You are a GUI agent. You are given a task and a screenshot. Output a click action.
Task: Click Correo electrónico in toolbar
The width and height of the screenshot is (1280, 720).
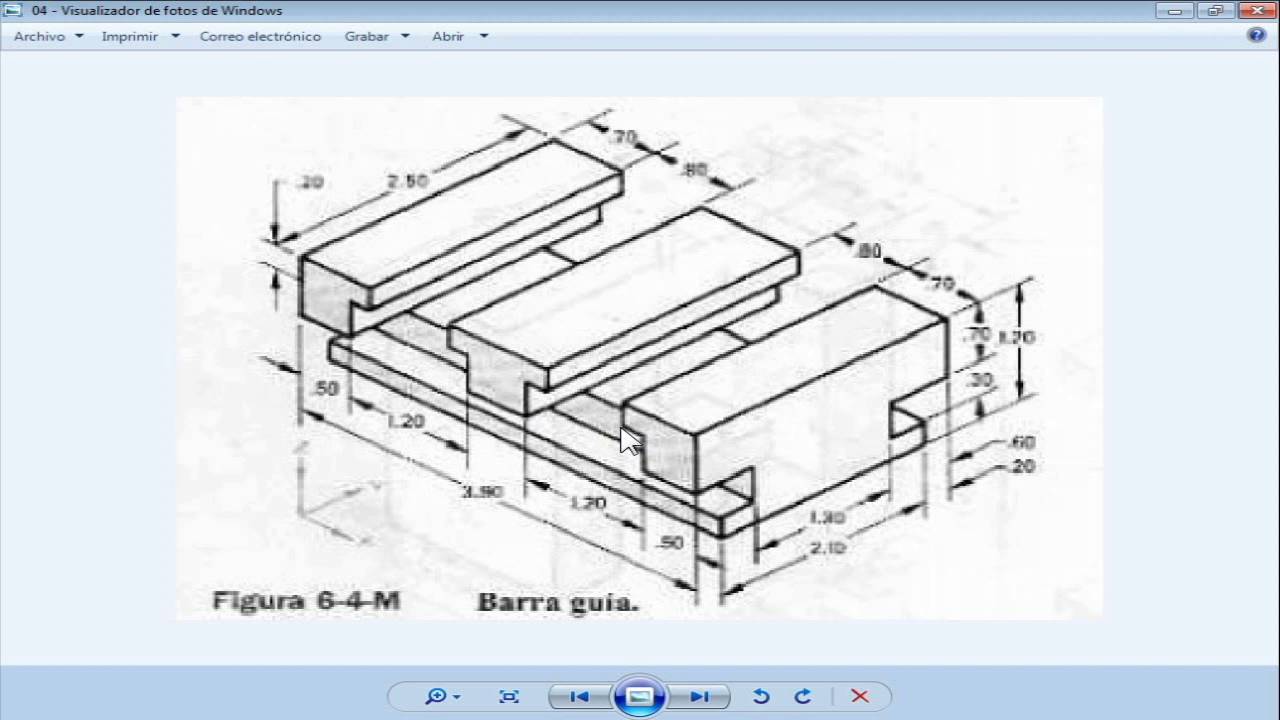pyautogui.click(x=260, y=36)
